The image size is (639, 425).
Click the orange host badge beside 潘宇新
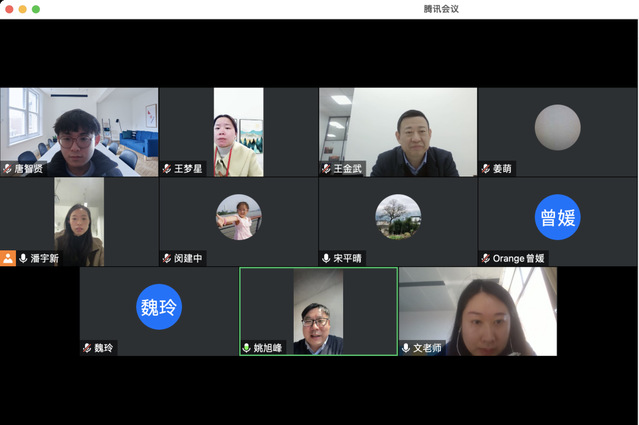tap(8, 258)
